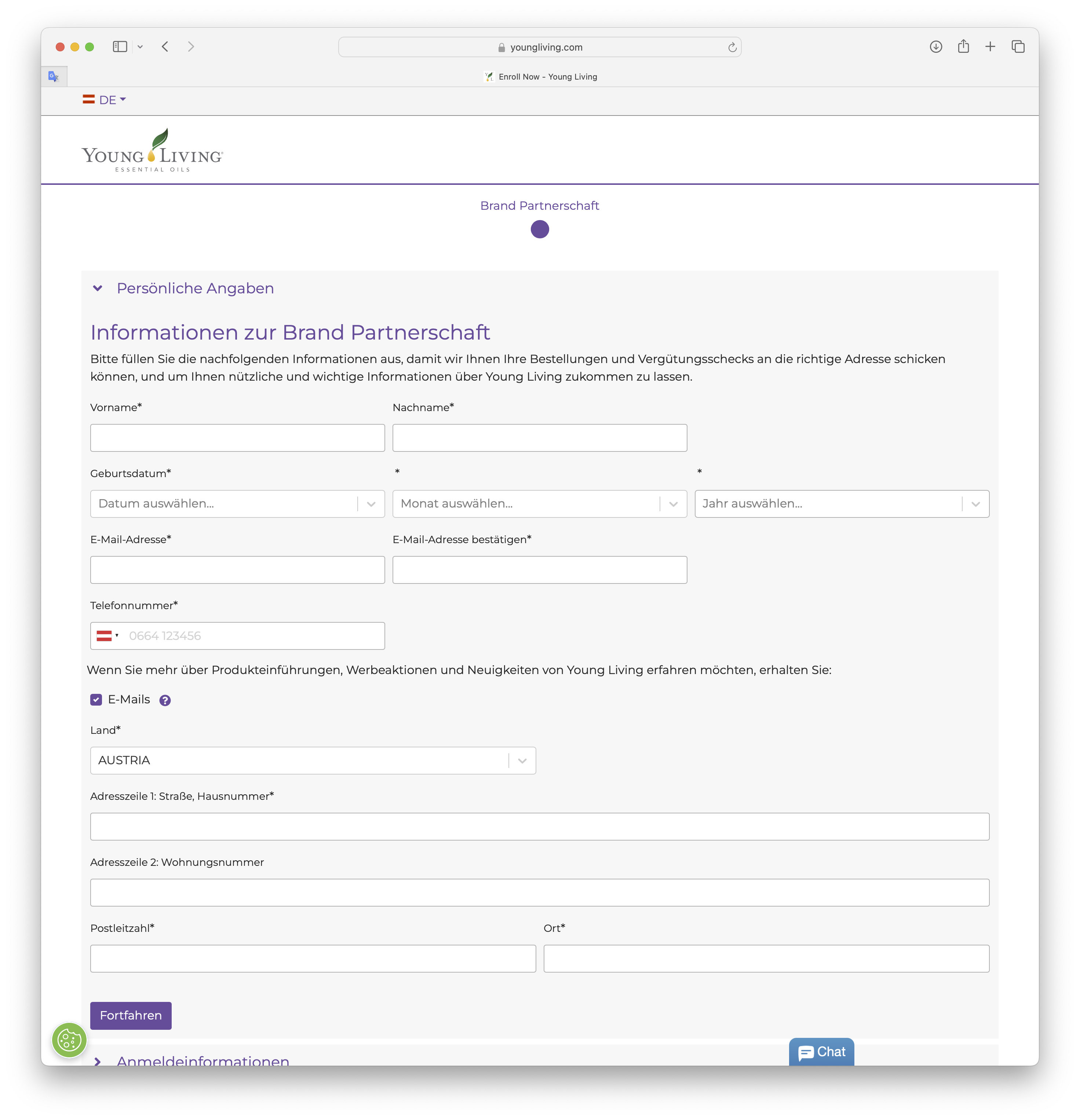This screenshot has height=1120, width=1080.
Task: Open a new tab with the plus icon
Action: (x=990, y=47)
